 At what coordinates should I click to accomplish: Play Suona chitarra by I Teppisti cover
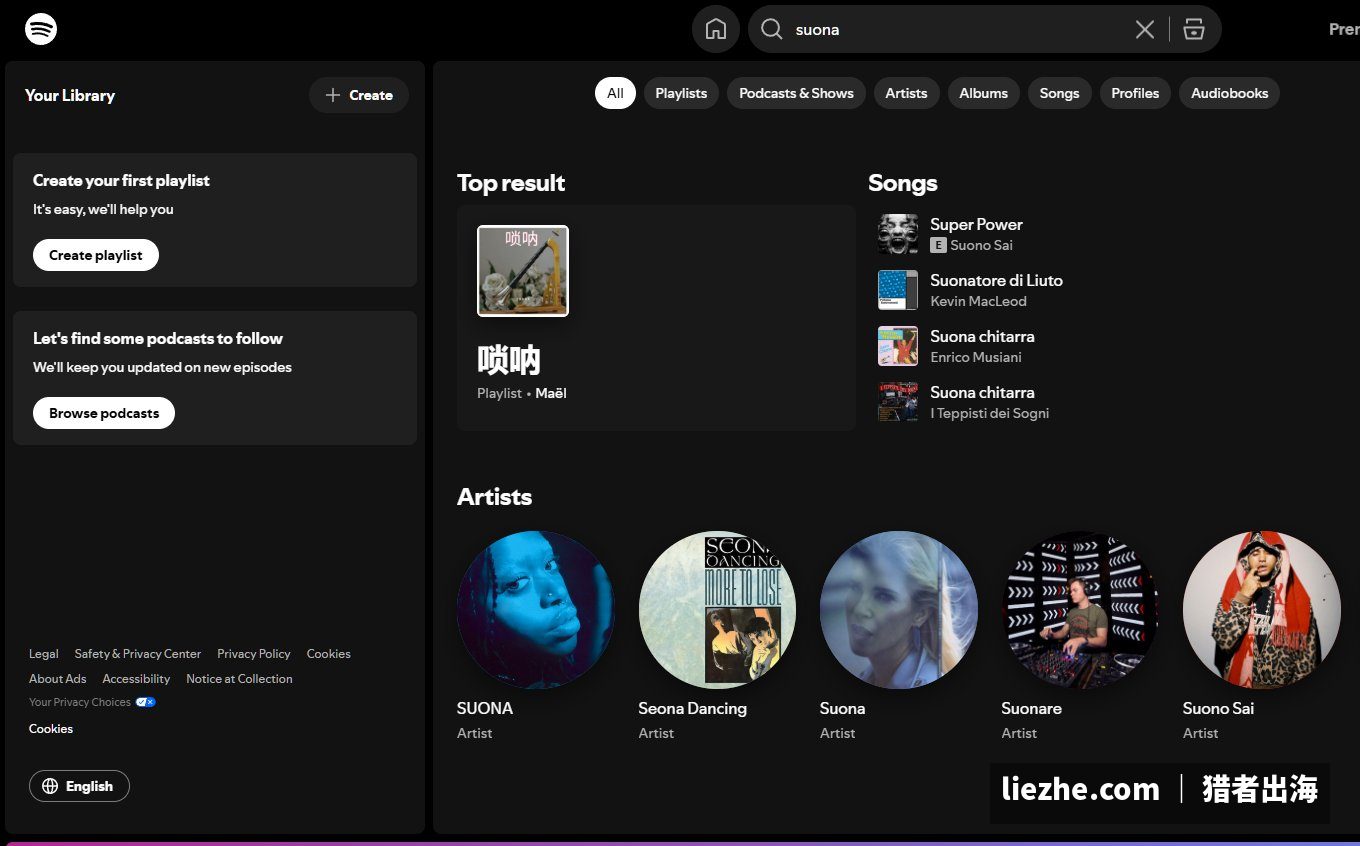click(x=898, y=402)
